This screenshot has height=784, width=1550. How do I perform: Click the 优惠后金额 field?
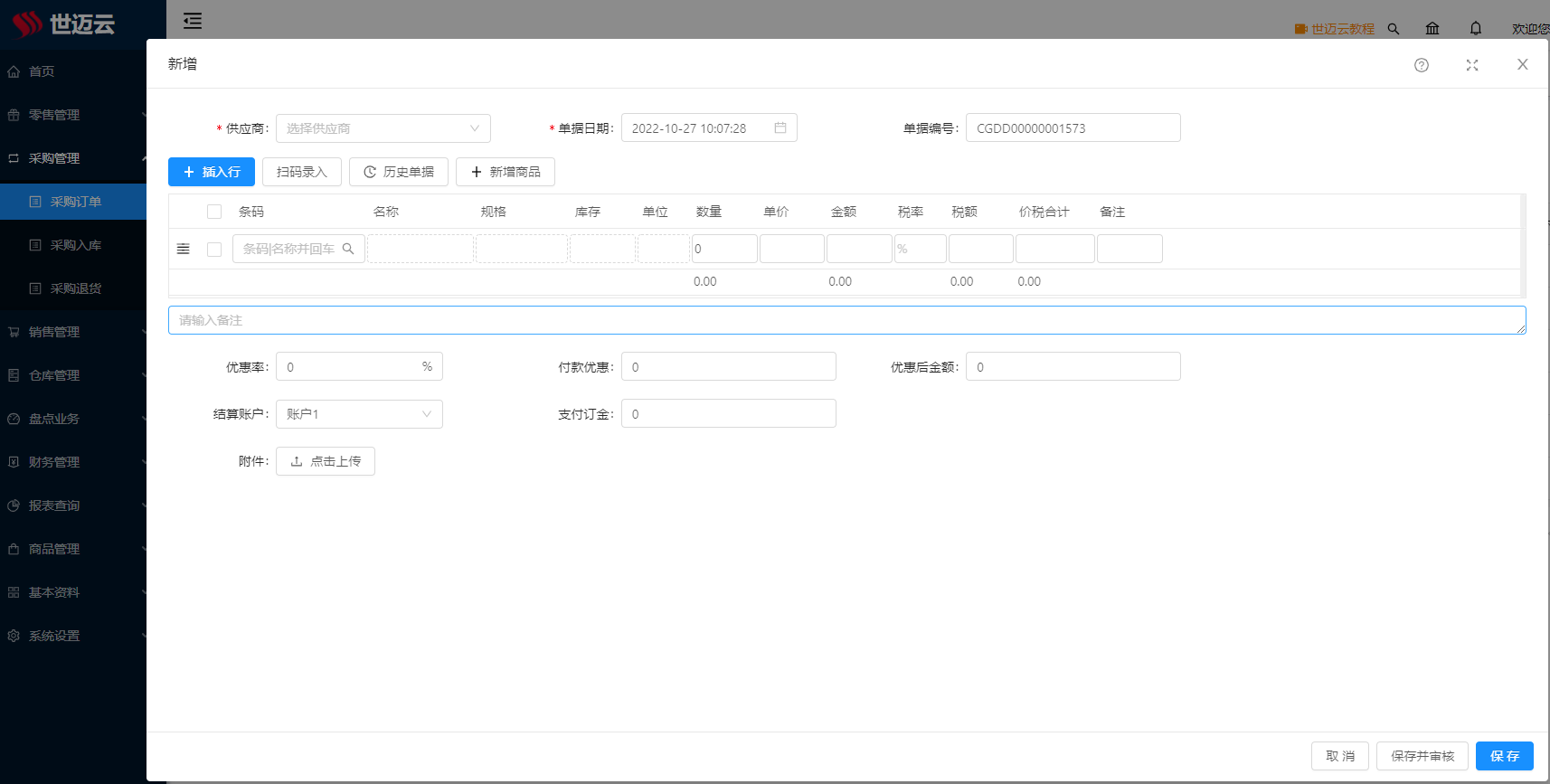(1073, 366)
